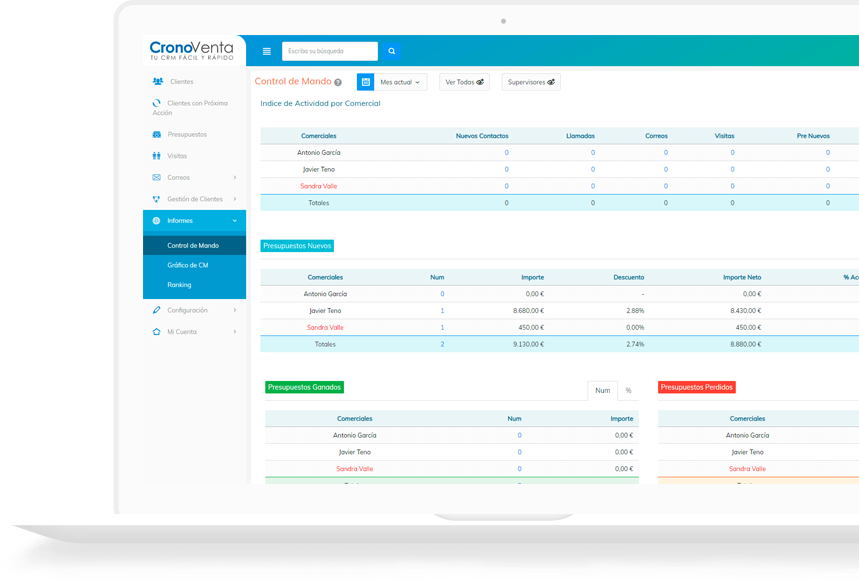Click the 8.880,00 € Importe Neto total
The width and height of the screenshot is (859, 582).
(x=746, y=345)
